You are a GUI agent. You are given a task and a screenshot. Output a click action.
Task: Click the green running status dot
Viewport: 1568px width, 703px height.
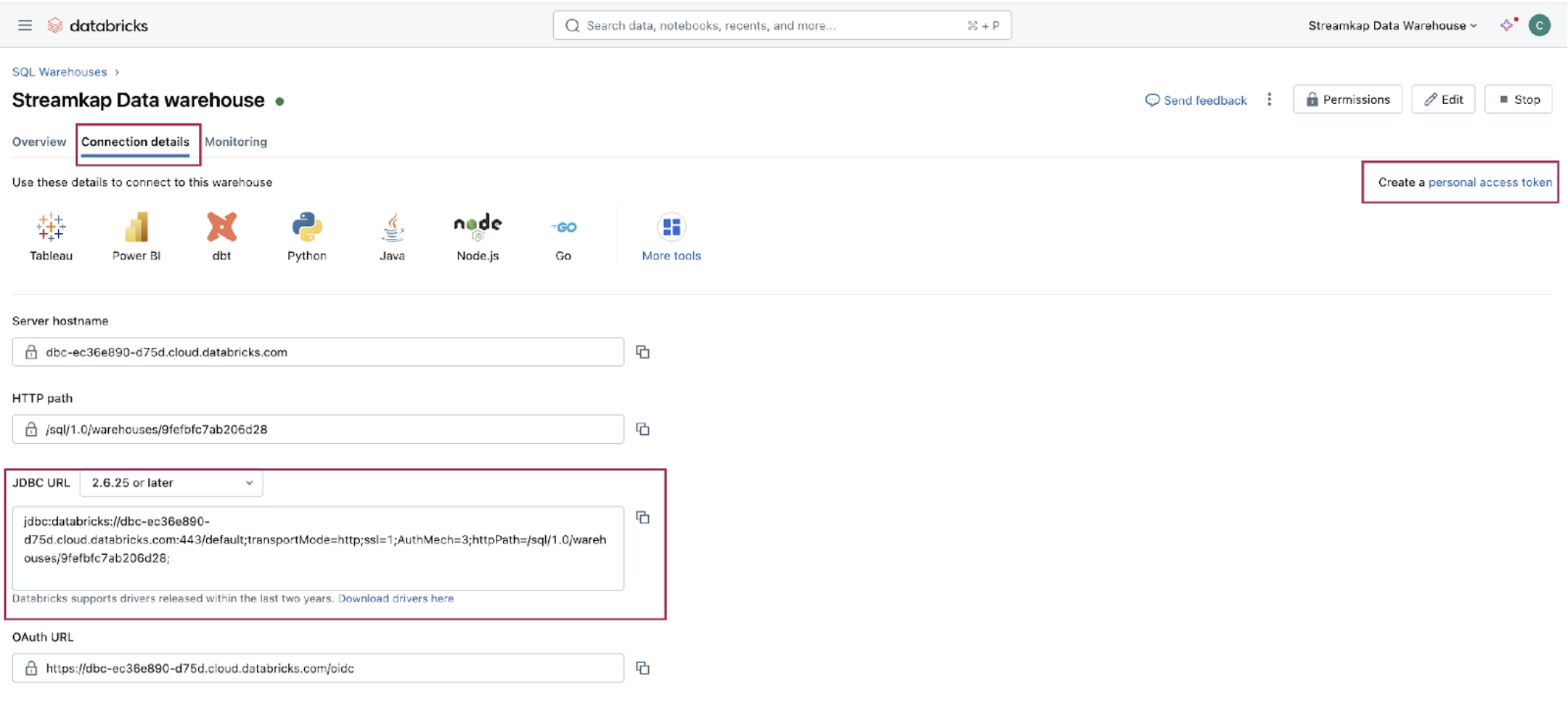click(x=279, y=102)
